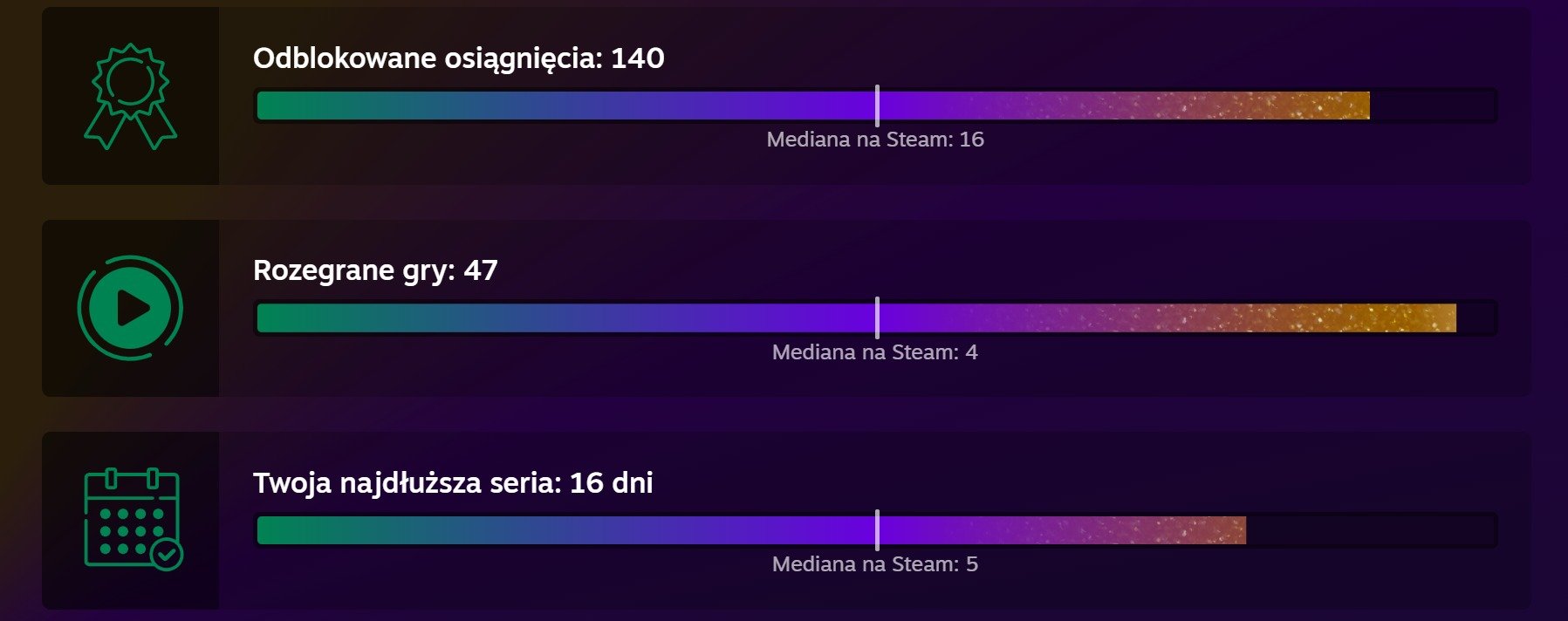The image size is (1568, 621).
Task: Click the 'Mediana na Steam: 5' label
Action: coord(875,564)
